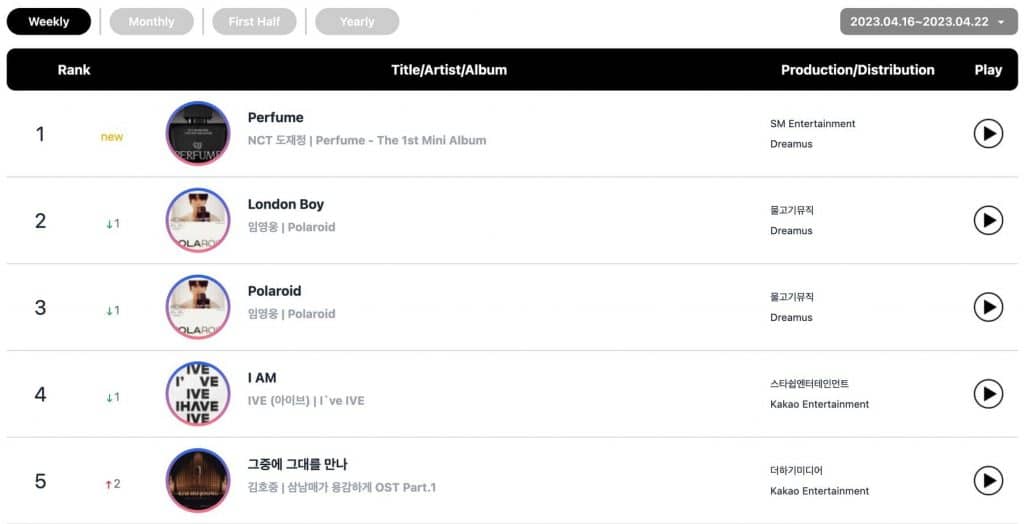Viewport: 1024px width, 524px height.
Task: Show the Yearly chart
Action: click(357, 21)
